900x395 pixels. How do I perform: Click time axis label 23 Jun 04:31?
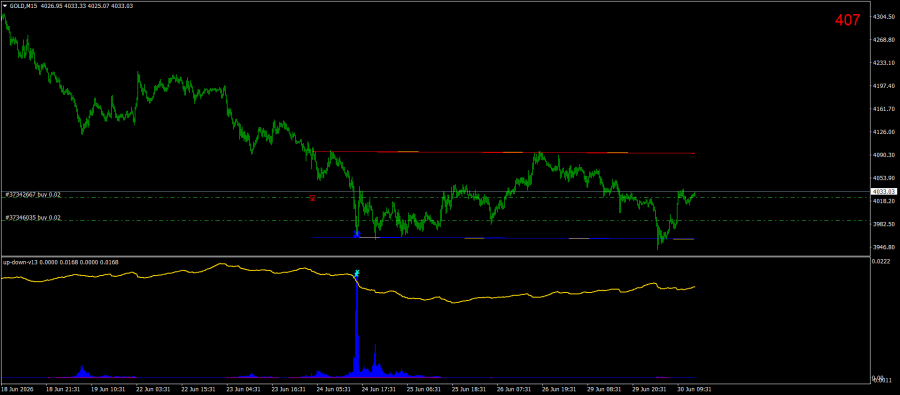243,389
